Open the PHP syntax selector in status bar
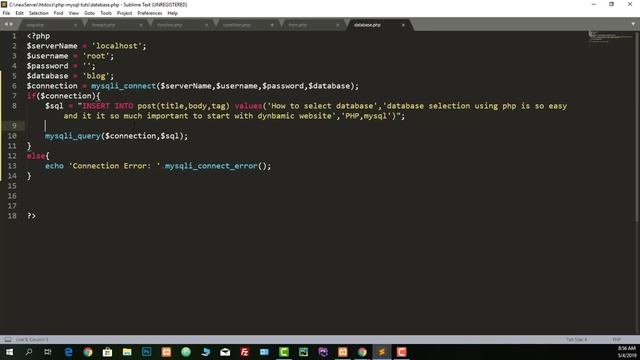Screen dimensions: 640x360 point(616,340)
